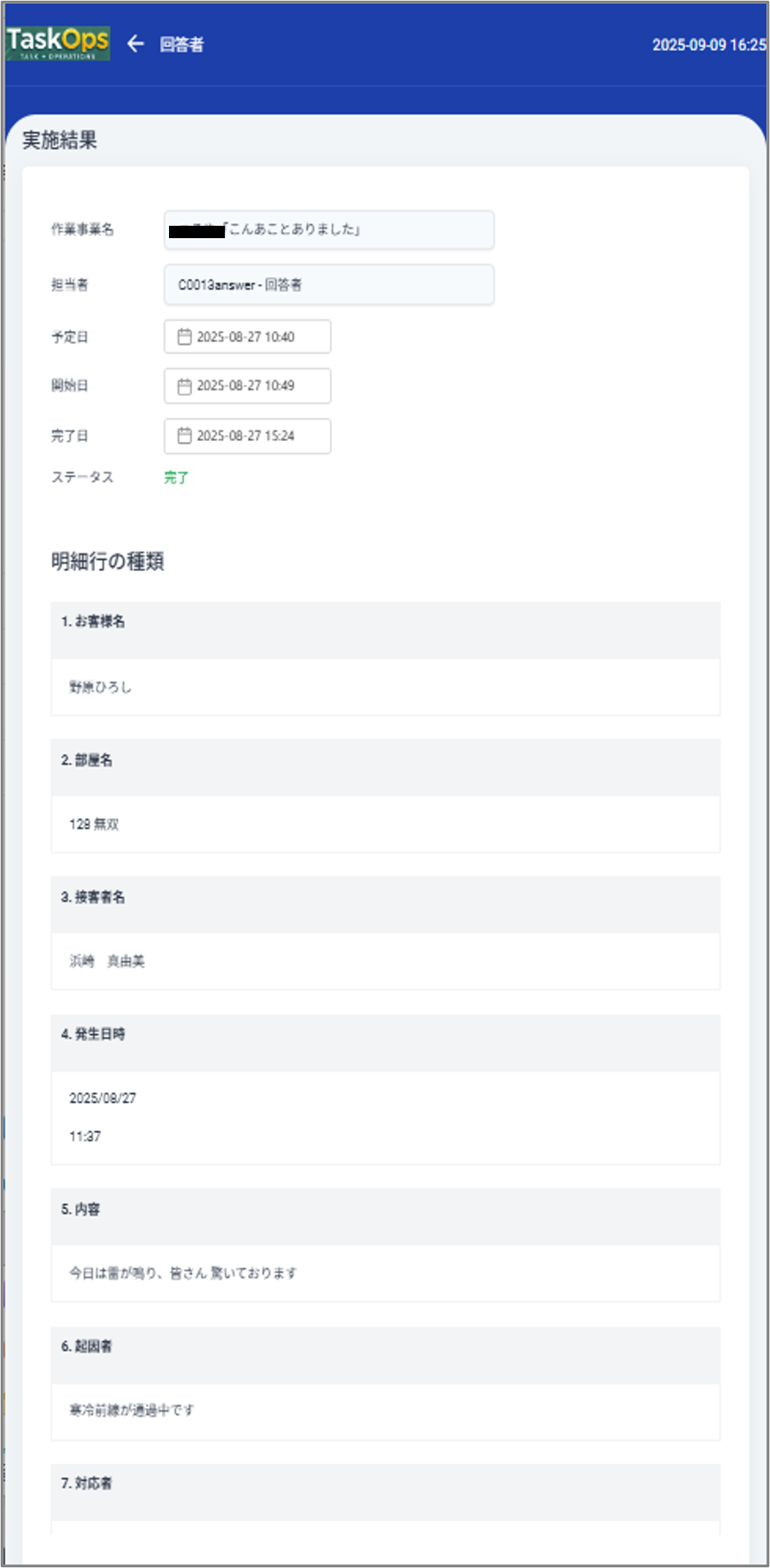Click the TaskOps logo
770x1568 pixels.
pyautogui.click(x=58, y=42)
